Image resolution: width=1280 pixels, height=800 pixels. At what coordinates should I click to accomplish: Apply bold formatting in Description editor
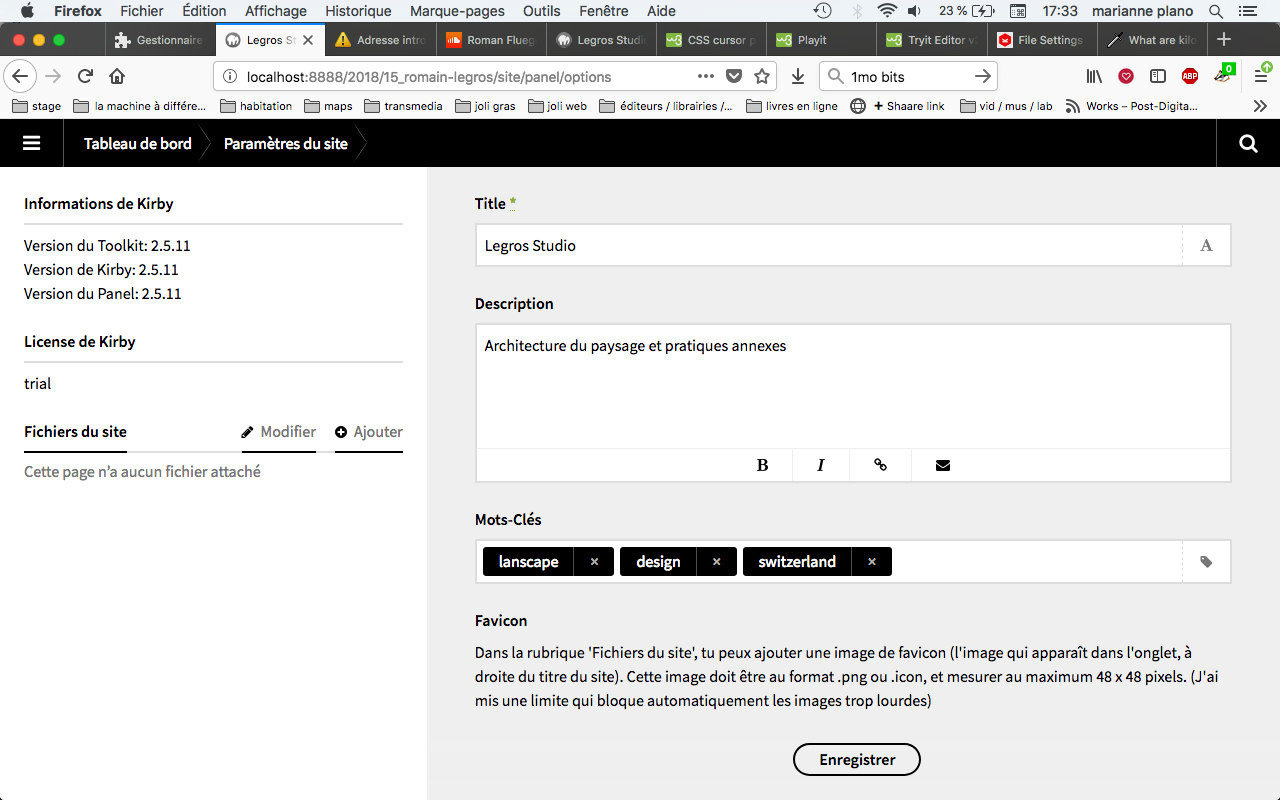tap(762, 465)
